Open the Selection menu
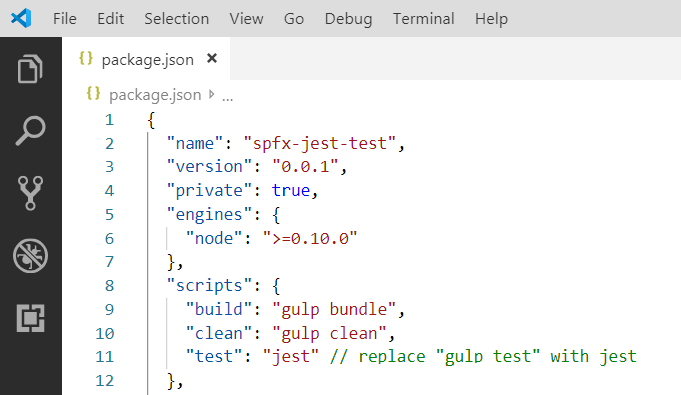Image resolution: width=681 pixels, height=395 pixels. click(x=176, y=19)
